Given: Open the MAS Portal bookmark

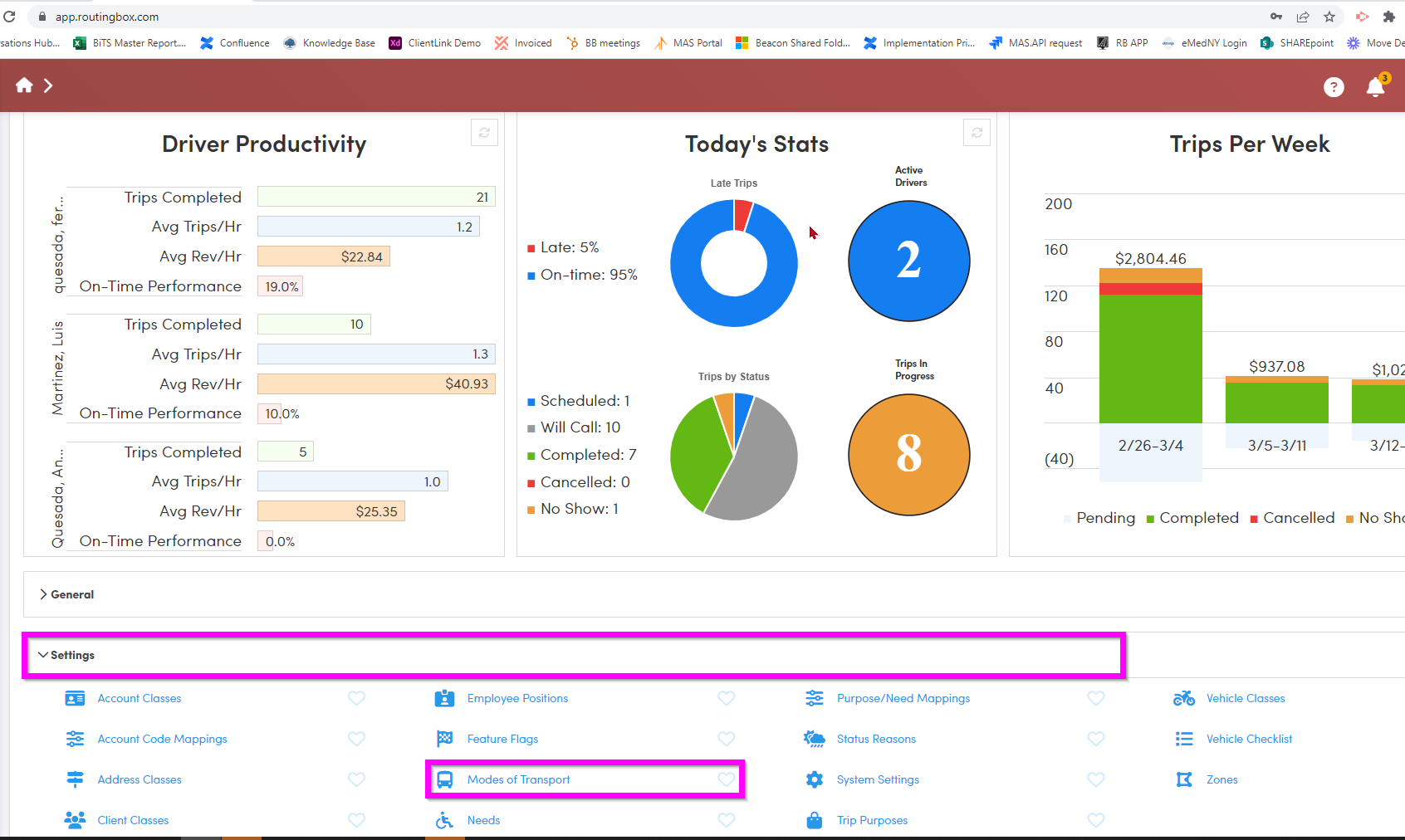Looking at the screenshot, I should pyautogui.click(x=688, y=43).
